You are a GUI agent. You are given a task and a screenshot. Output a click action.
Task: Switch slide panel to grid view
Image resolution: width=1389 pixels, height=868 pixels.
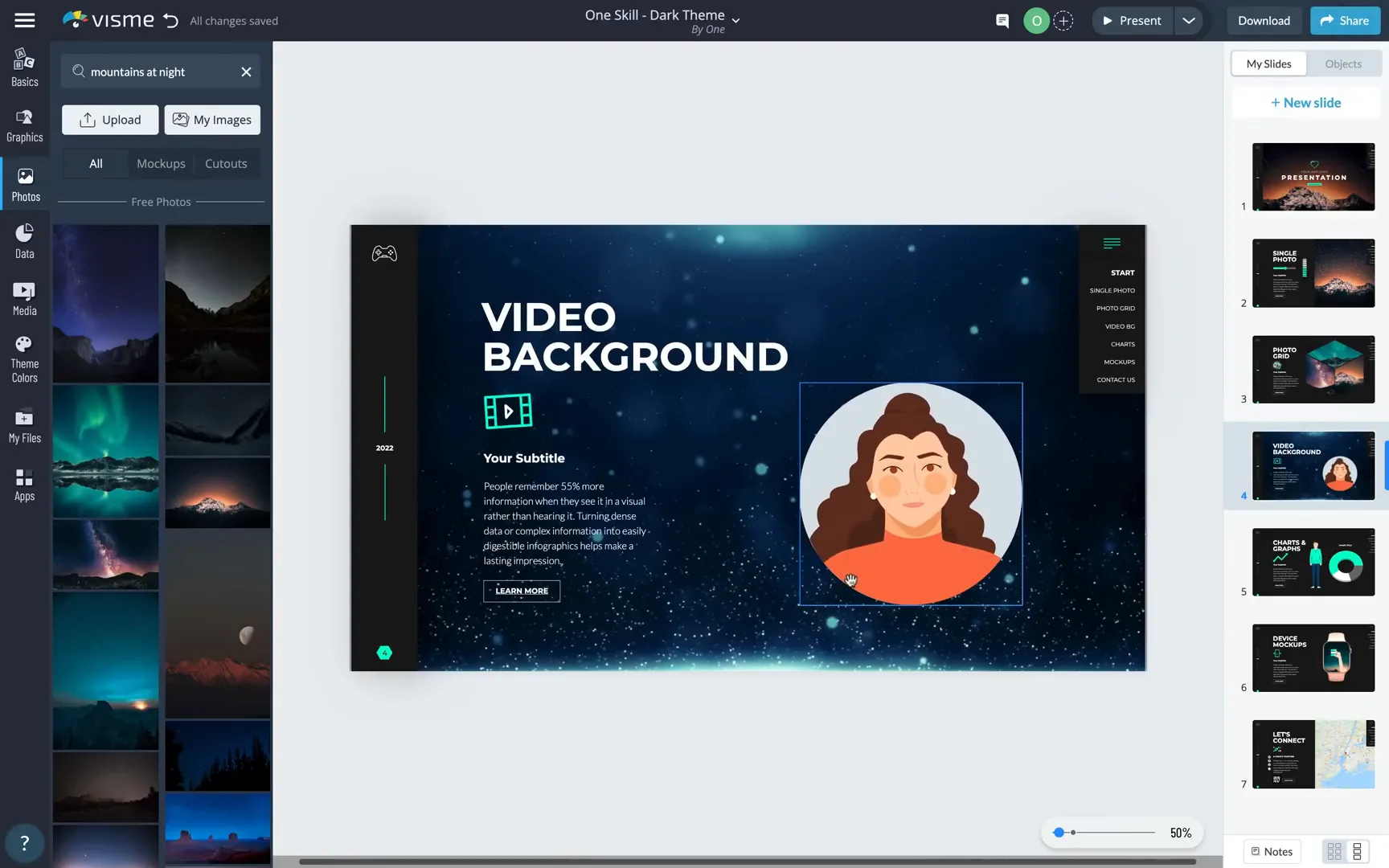point(1334,850)
